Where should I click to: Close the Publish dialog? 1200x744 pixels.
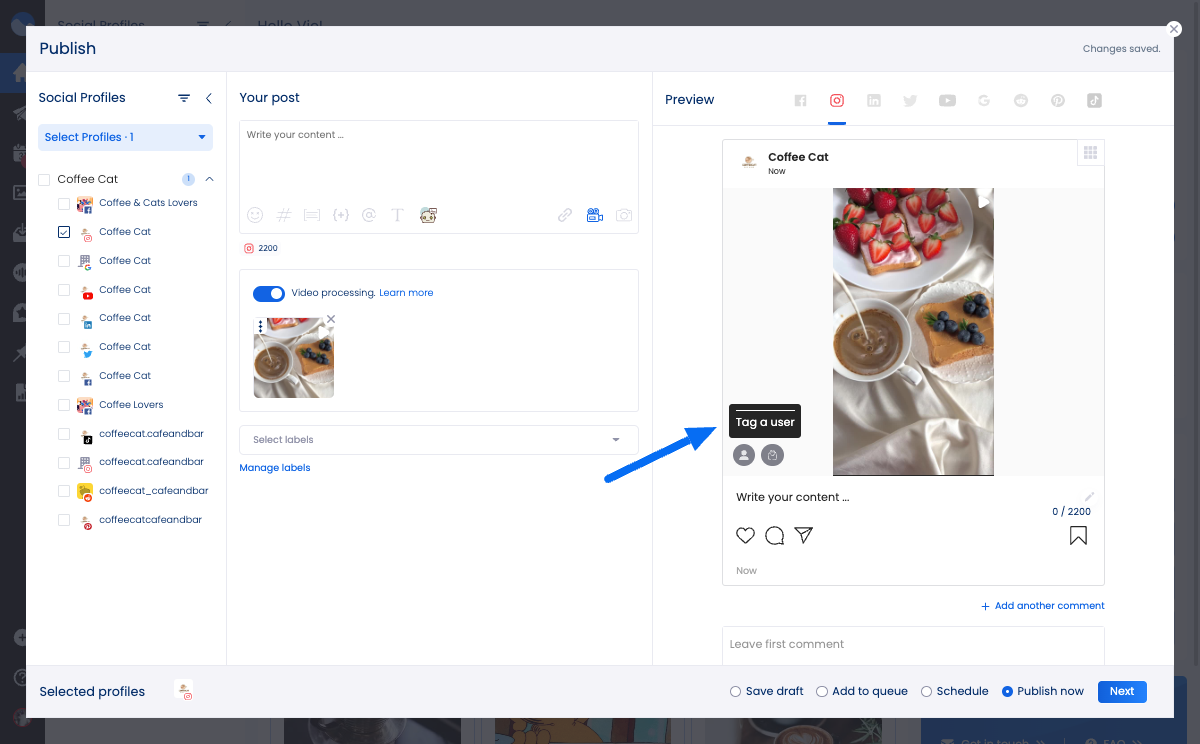pyautogui.click(x=1174, y=30)
